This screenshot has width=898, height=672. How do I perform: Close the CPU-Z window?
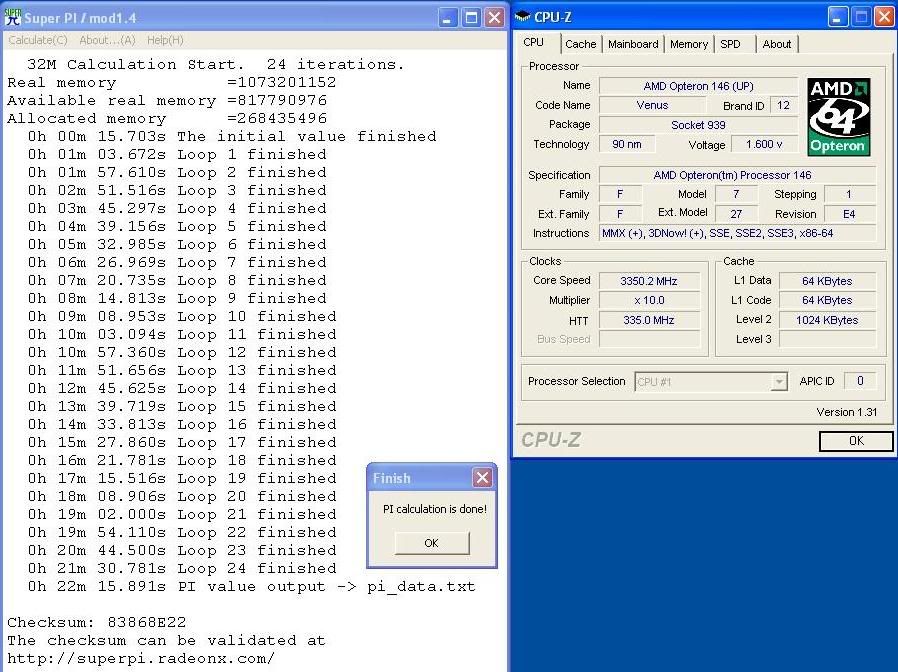(x=884, y=17)
